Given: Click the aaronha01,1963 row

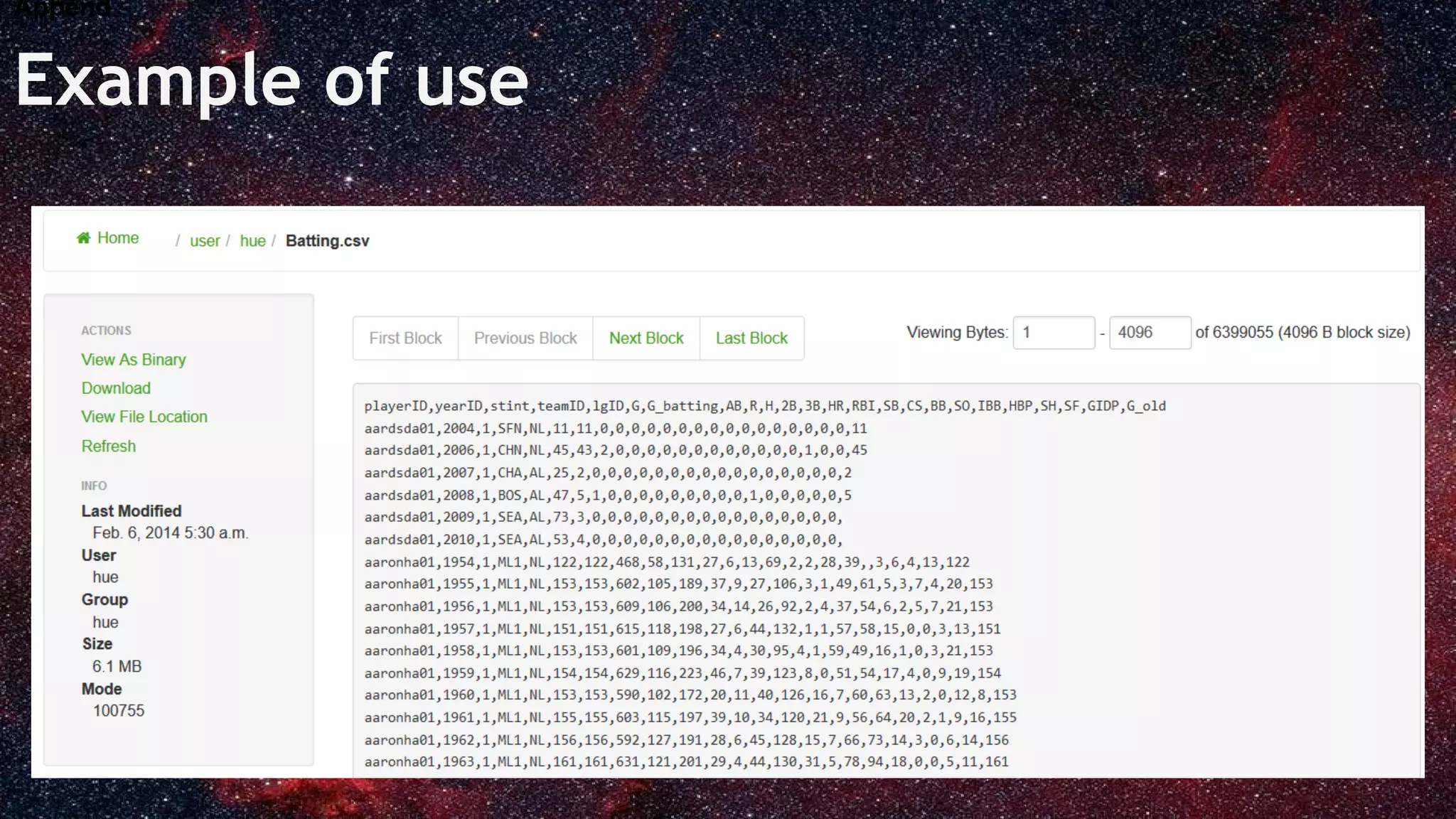Looking at the screenshot, I should click(687, 762).
